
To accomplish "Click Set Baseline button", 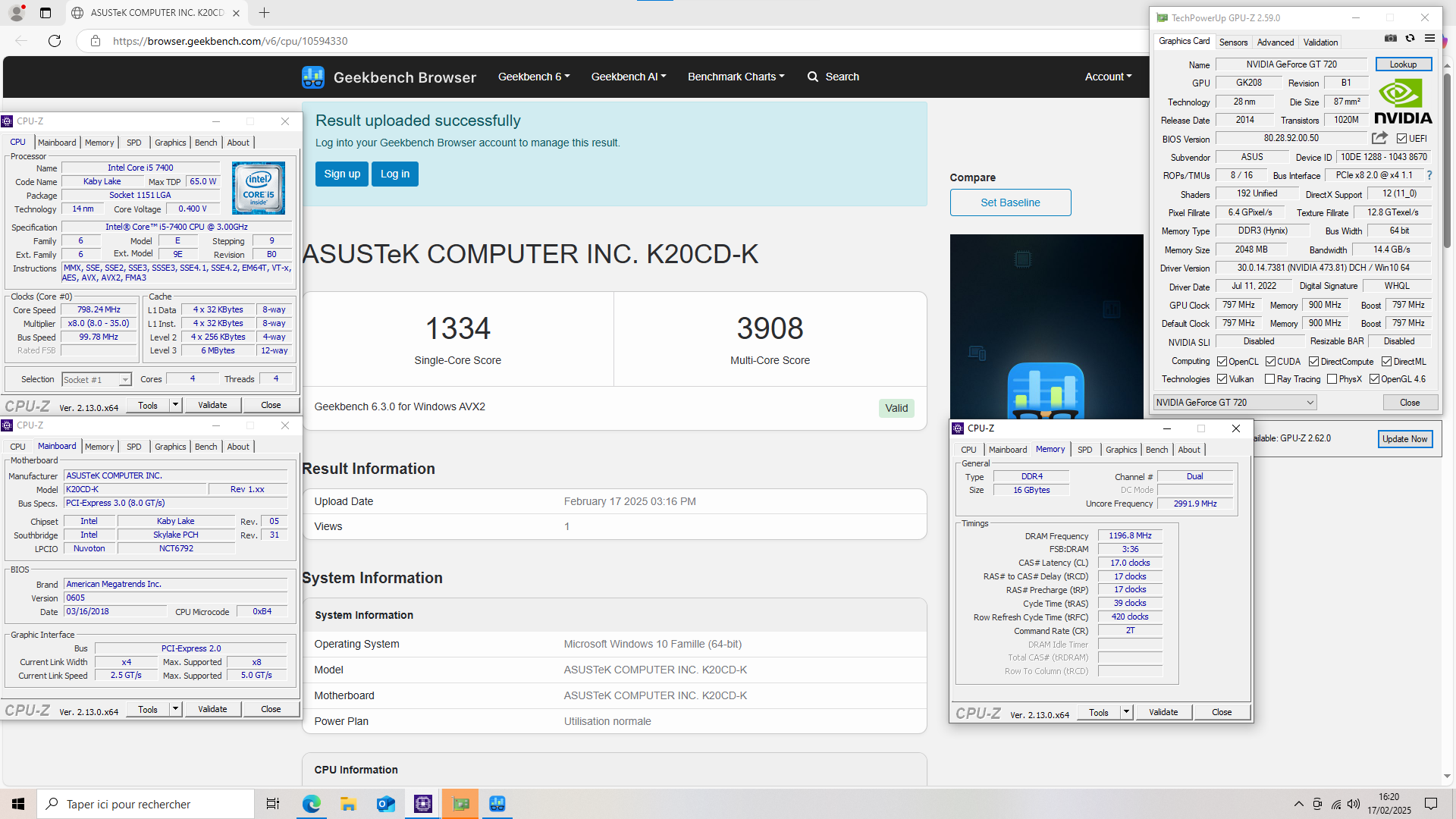I will click(1010, 202).
